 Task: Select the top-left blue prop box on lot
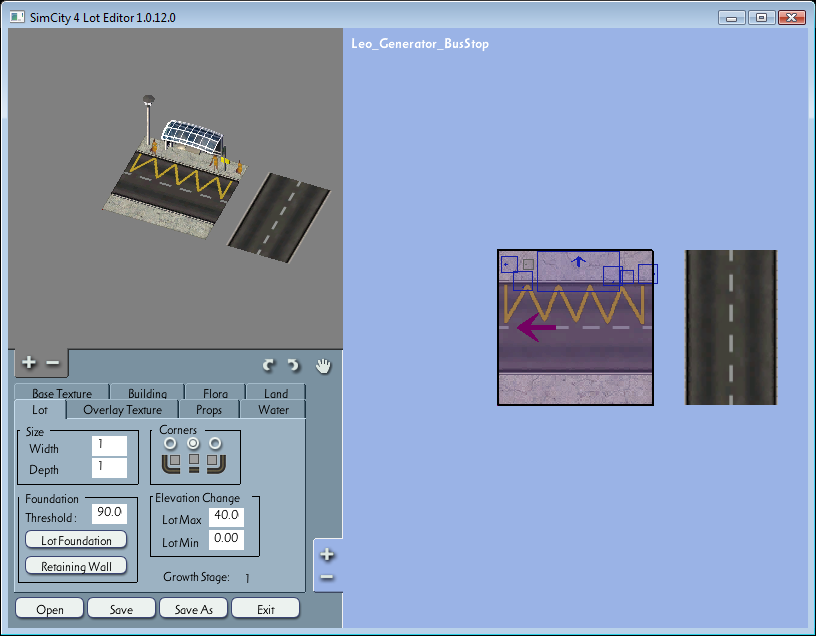[509, 264]
